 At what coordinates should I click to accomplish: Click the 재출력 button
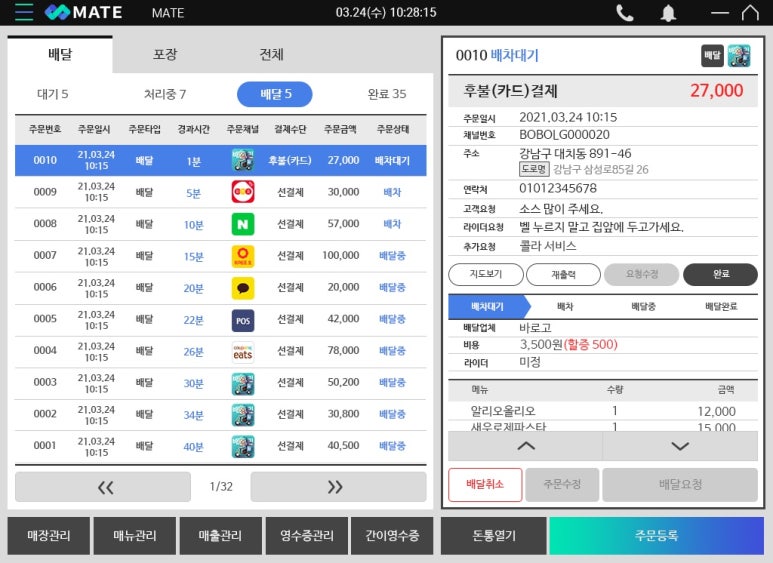point(563,274)
